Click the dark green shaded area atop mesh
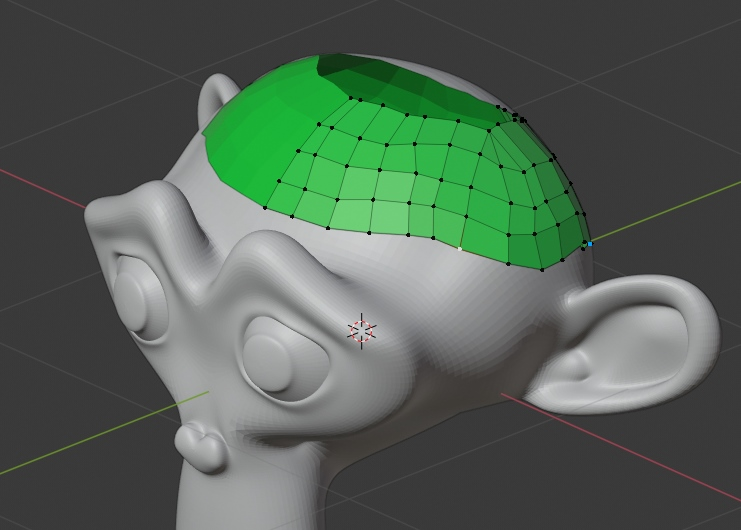 pos(406,87)
